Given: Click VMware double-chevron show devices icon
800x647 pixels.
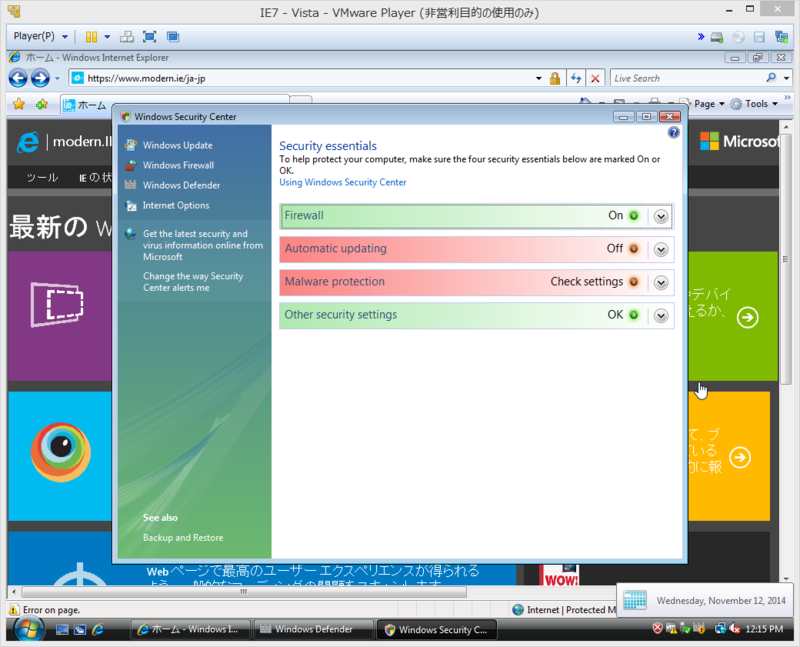Looking at the screenshot, I should pos(701,36).
